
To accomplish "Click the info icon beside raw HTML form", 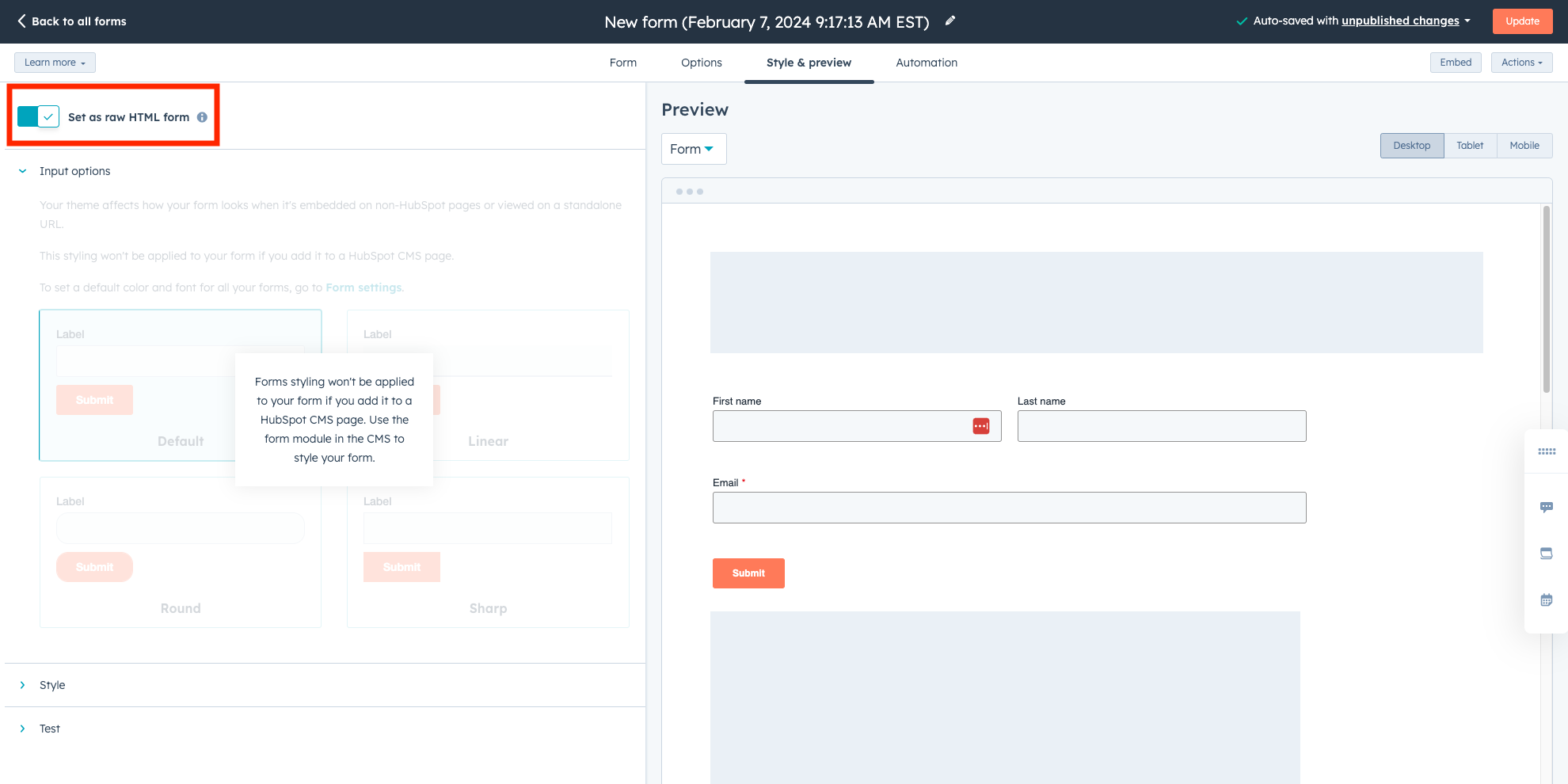I will (x=202, y=117).
